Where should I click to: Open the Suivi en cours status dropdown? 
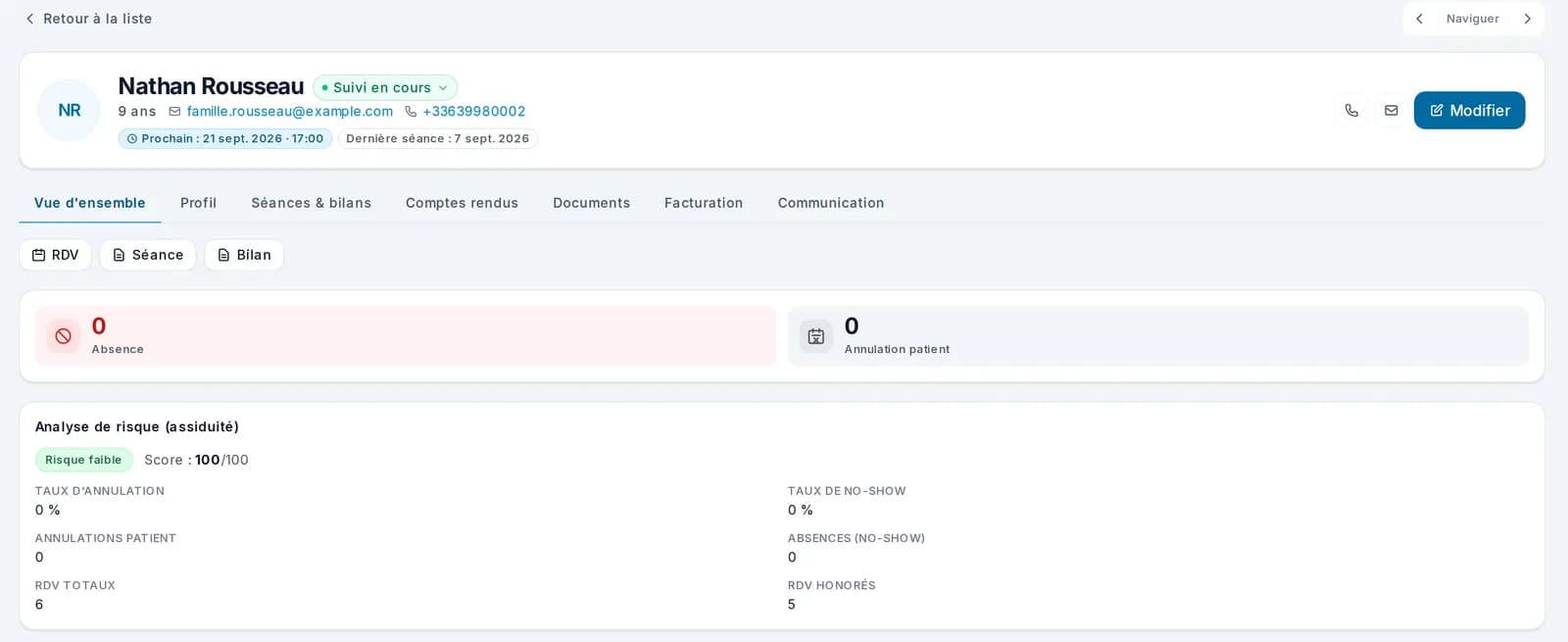[385, 87]
